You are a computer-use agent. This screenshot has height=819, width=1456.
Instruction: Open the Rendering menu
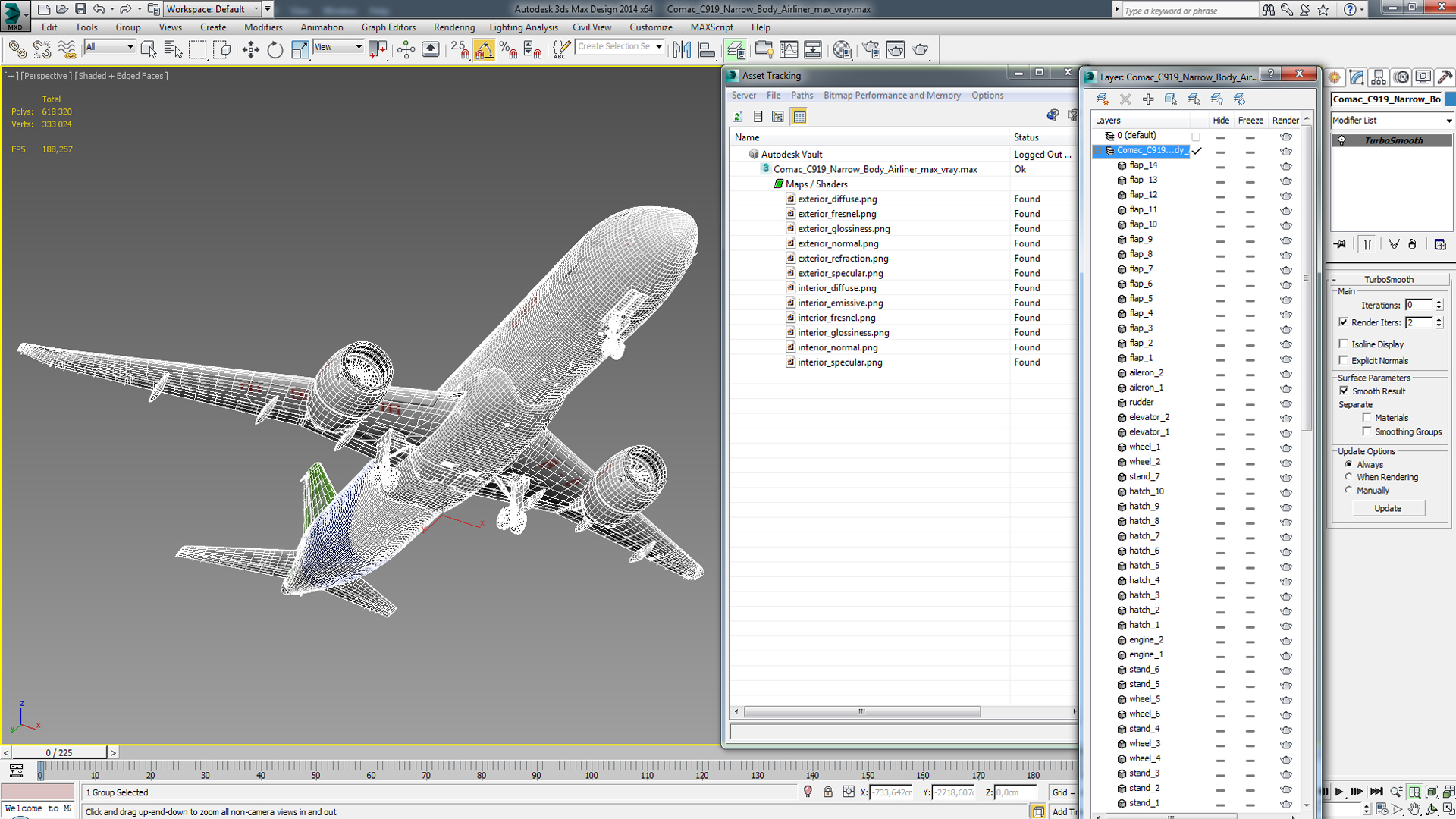[454, 27]
